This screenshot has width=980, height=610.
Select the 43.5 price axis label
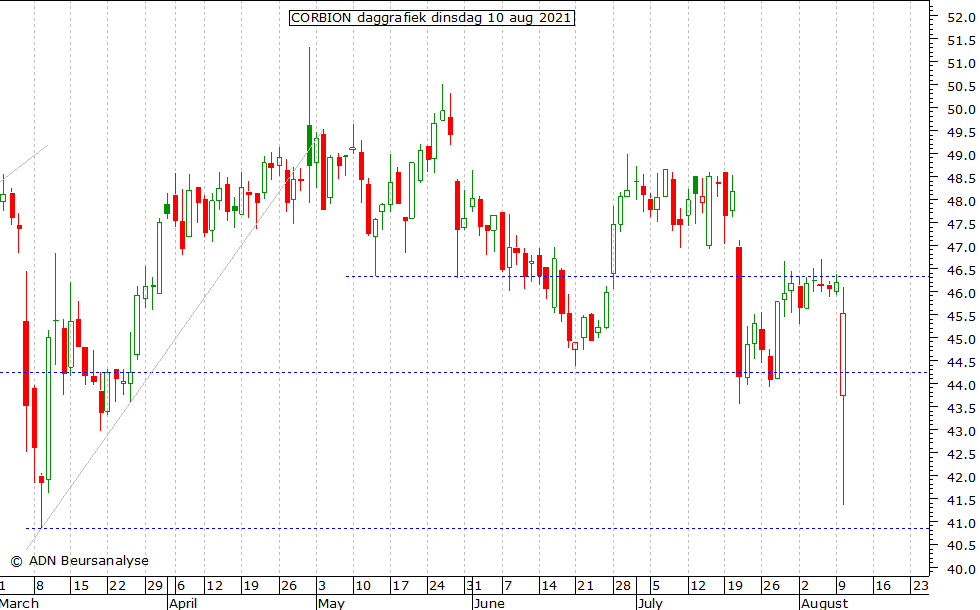click(x=961, y=408)
